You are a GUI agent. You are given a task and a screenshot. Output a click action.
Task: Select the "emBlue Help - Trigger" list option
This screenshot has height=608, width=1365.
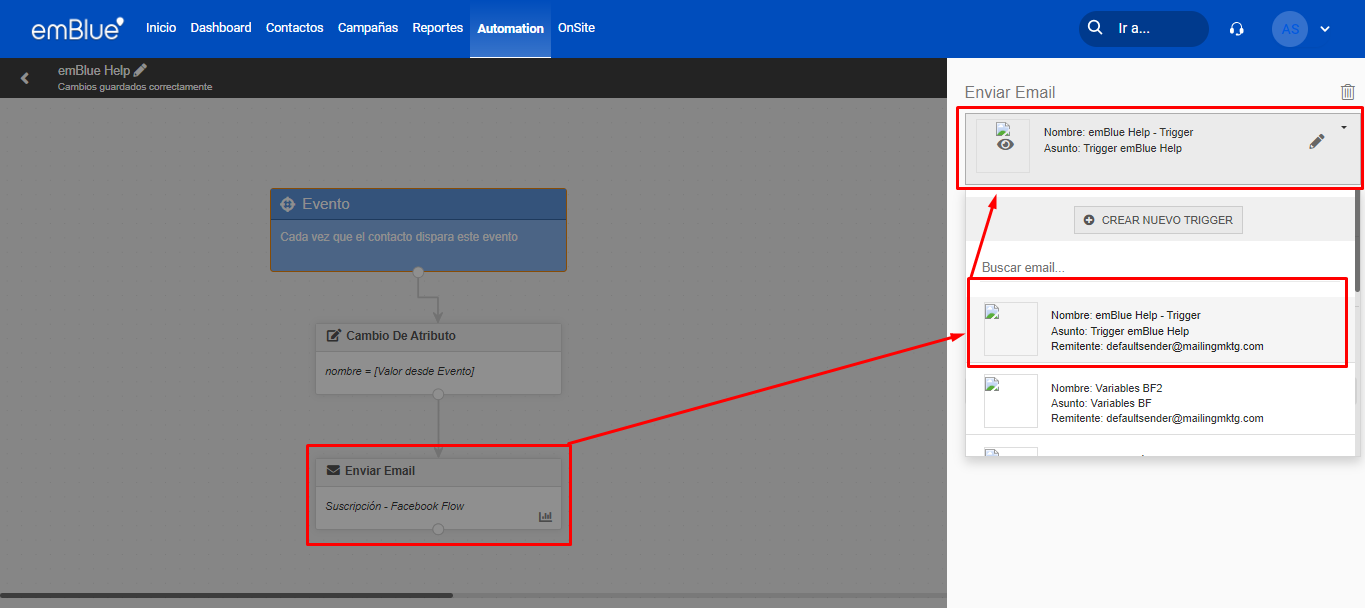pos(1160,330)
